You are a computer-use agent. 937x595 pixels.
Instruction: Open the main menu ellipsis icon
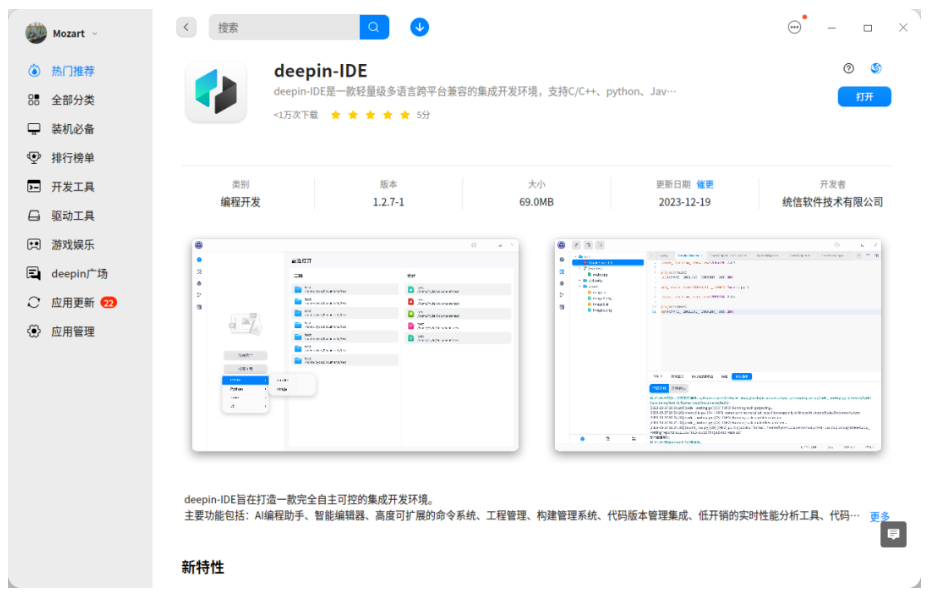794,27
